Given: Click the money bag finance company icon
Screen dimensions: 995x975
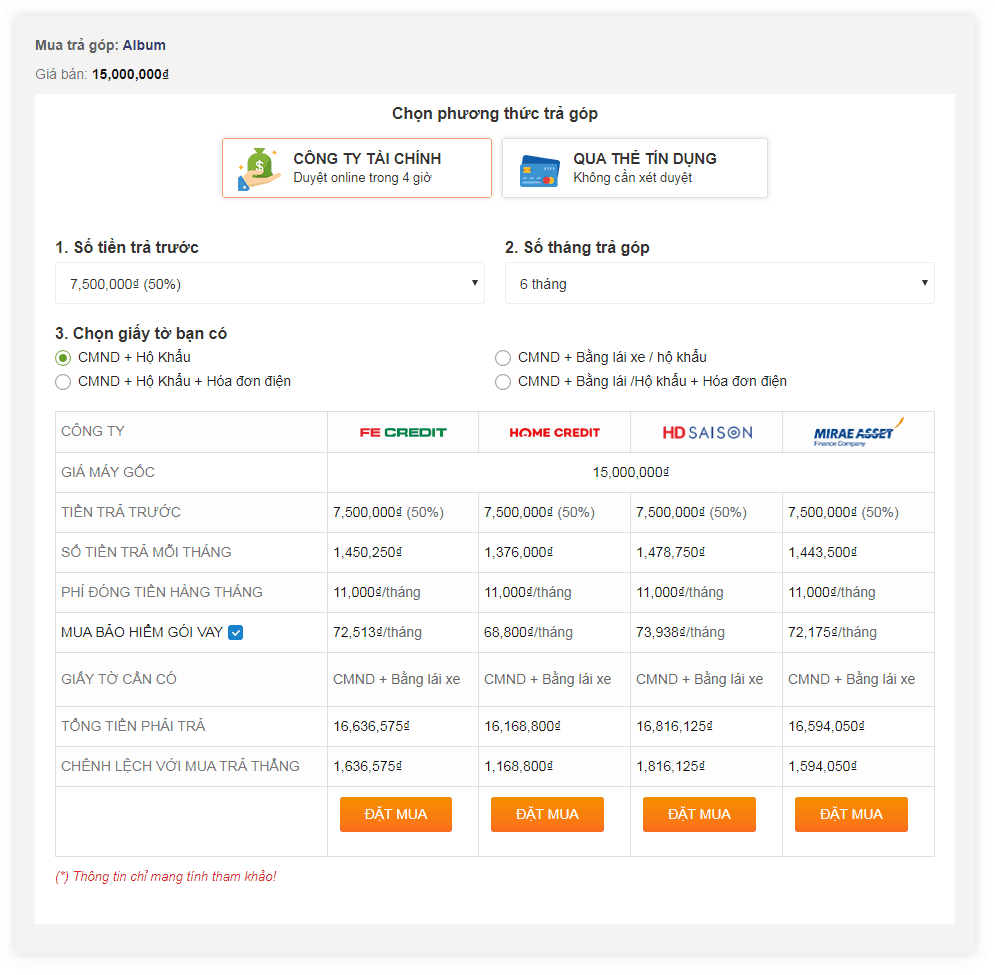Looking at the screenshot, I should pyautogui.click(x=259, y=169).
